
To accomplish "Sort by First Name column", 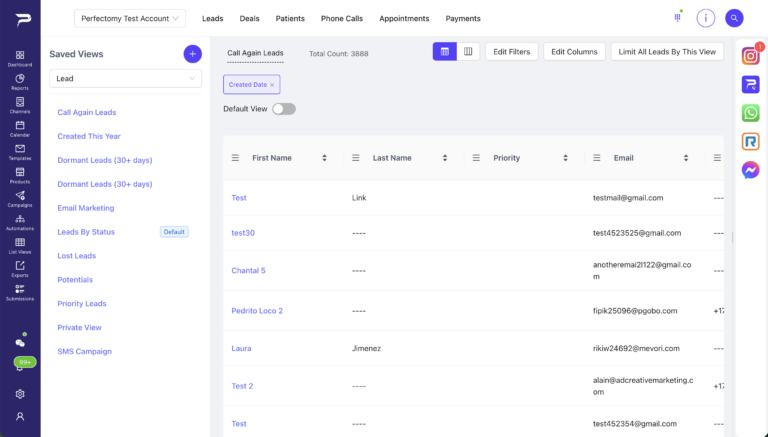I will 324,158.
